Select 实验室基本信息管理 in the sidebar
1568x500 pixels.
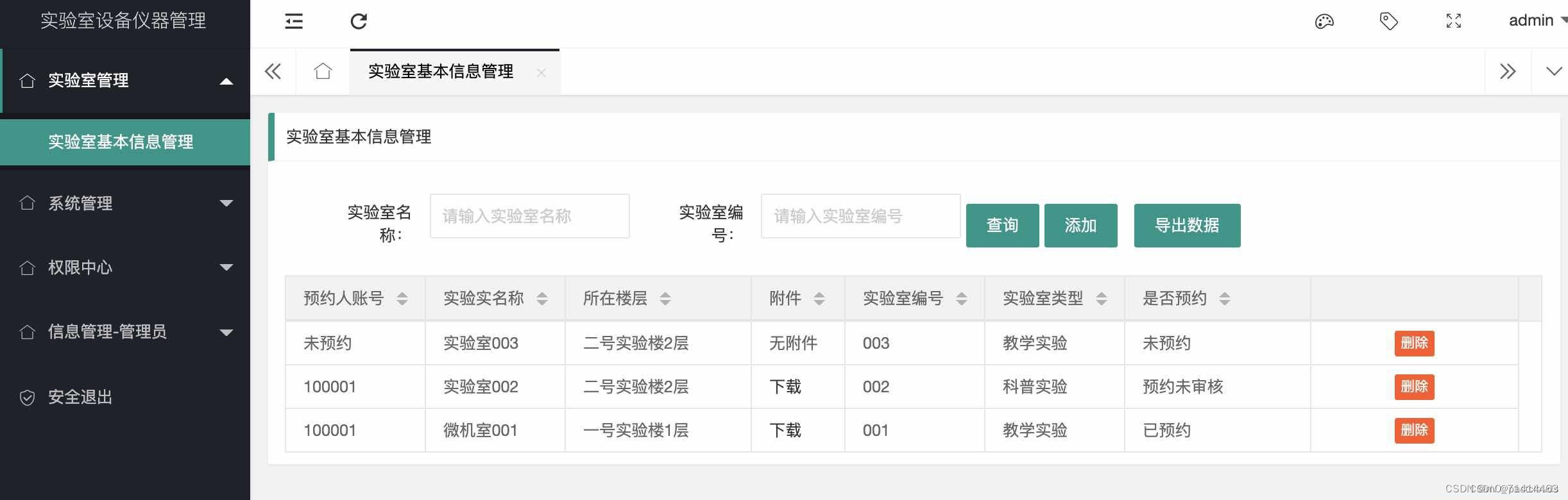(125, 142)
